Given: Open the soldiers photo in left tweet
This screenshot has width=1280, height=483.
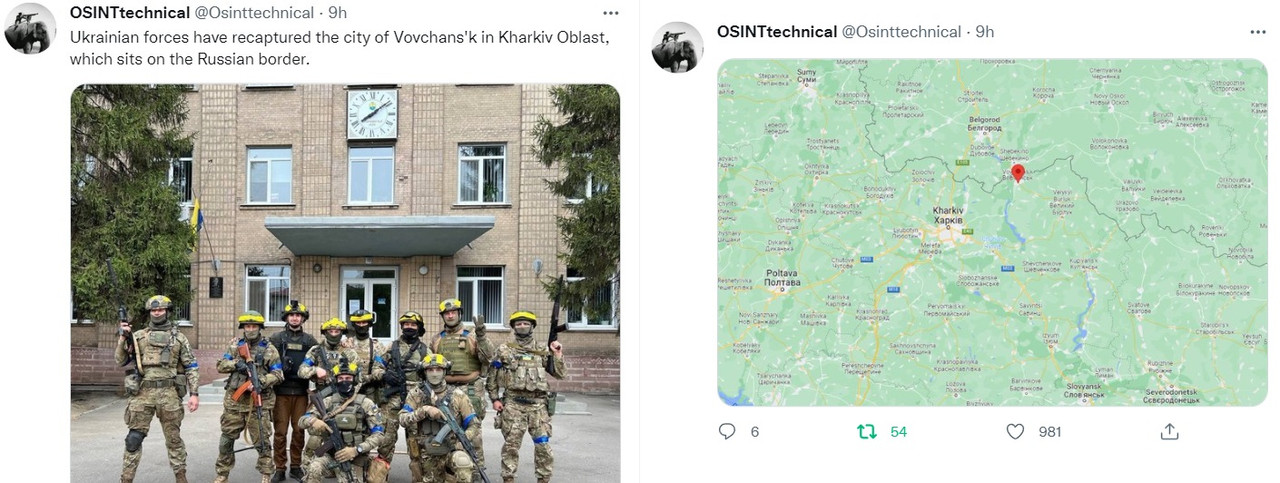Looking at the screenshot, I should tap(345, 283).
